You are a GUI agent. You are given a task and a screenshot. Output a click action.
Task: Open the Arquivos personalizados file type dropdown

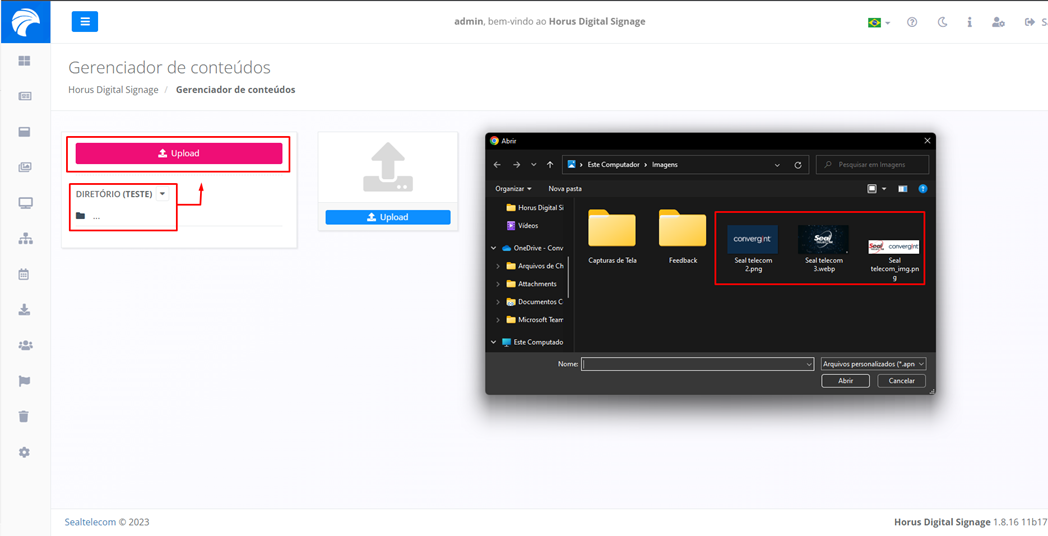pos(873,364)
